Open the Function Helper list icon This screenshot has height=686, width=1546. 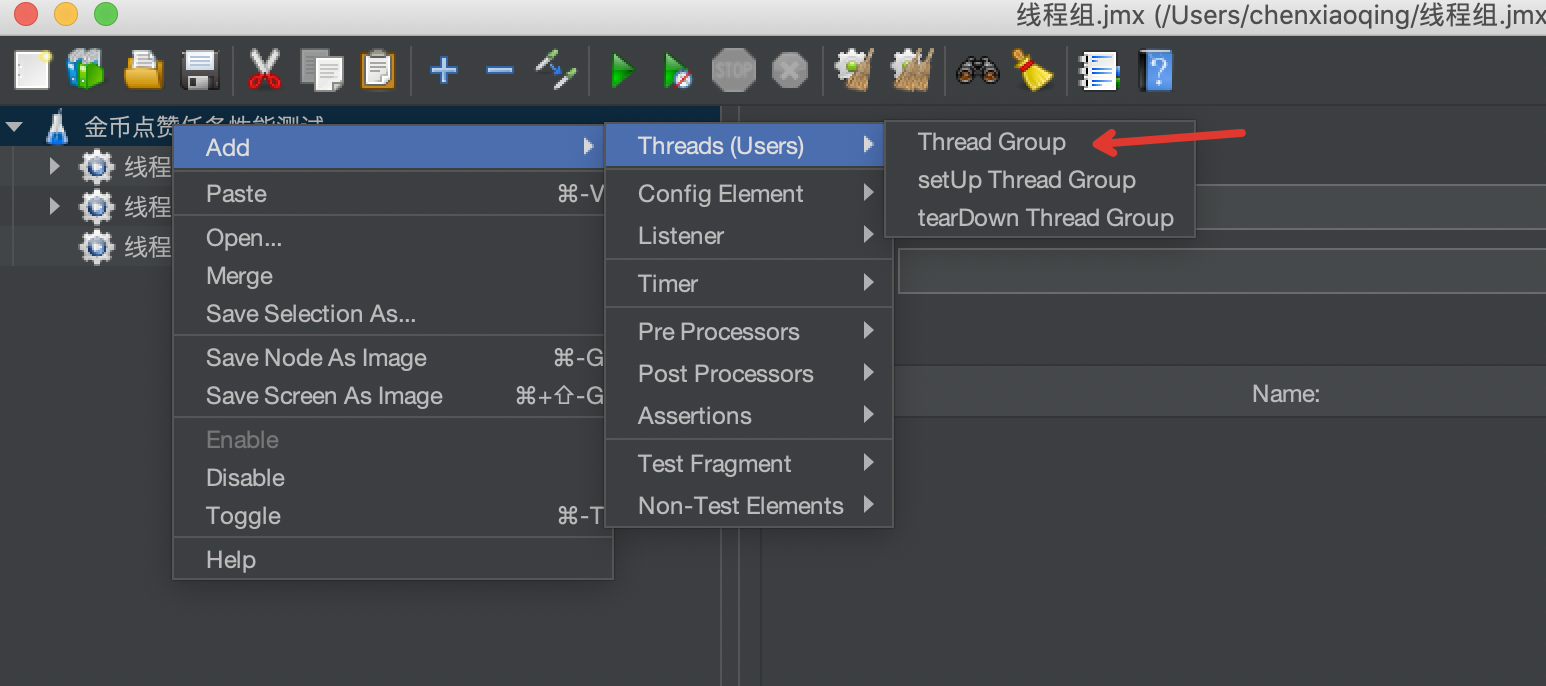1097,71
